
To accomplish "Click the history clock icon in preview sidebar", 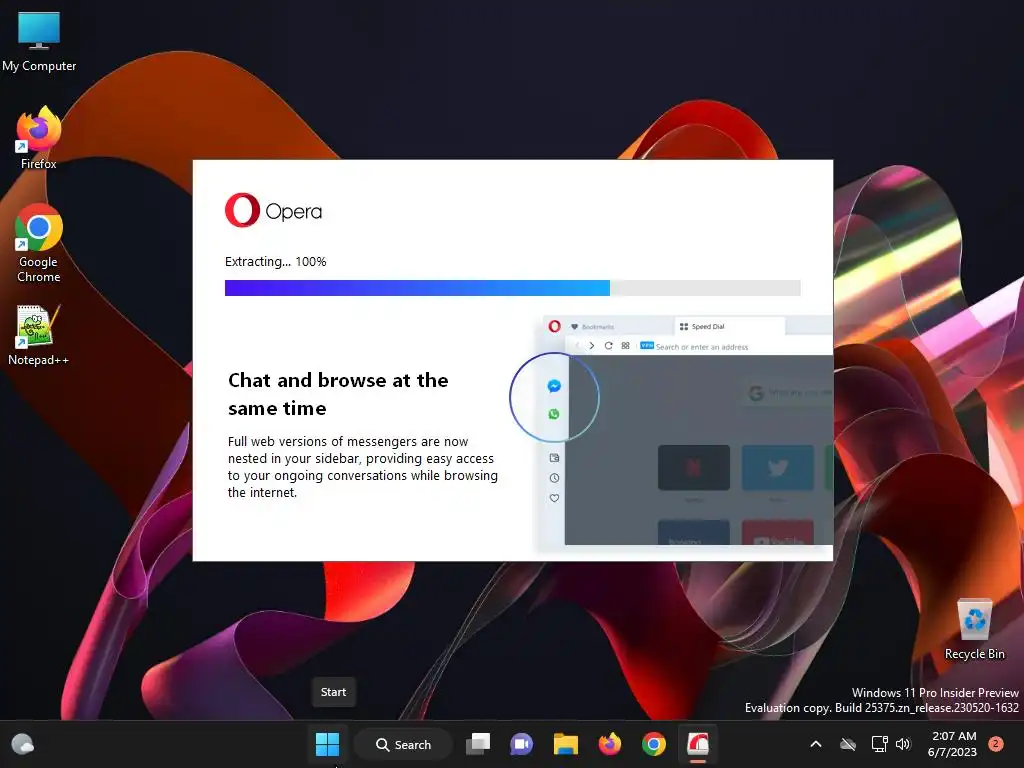I will (x=554, y=478).
